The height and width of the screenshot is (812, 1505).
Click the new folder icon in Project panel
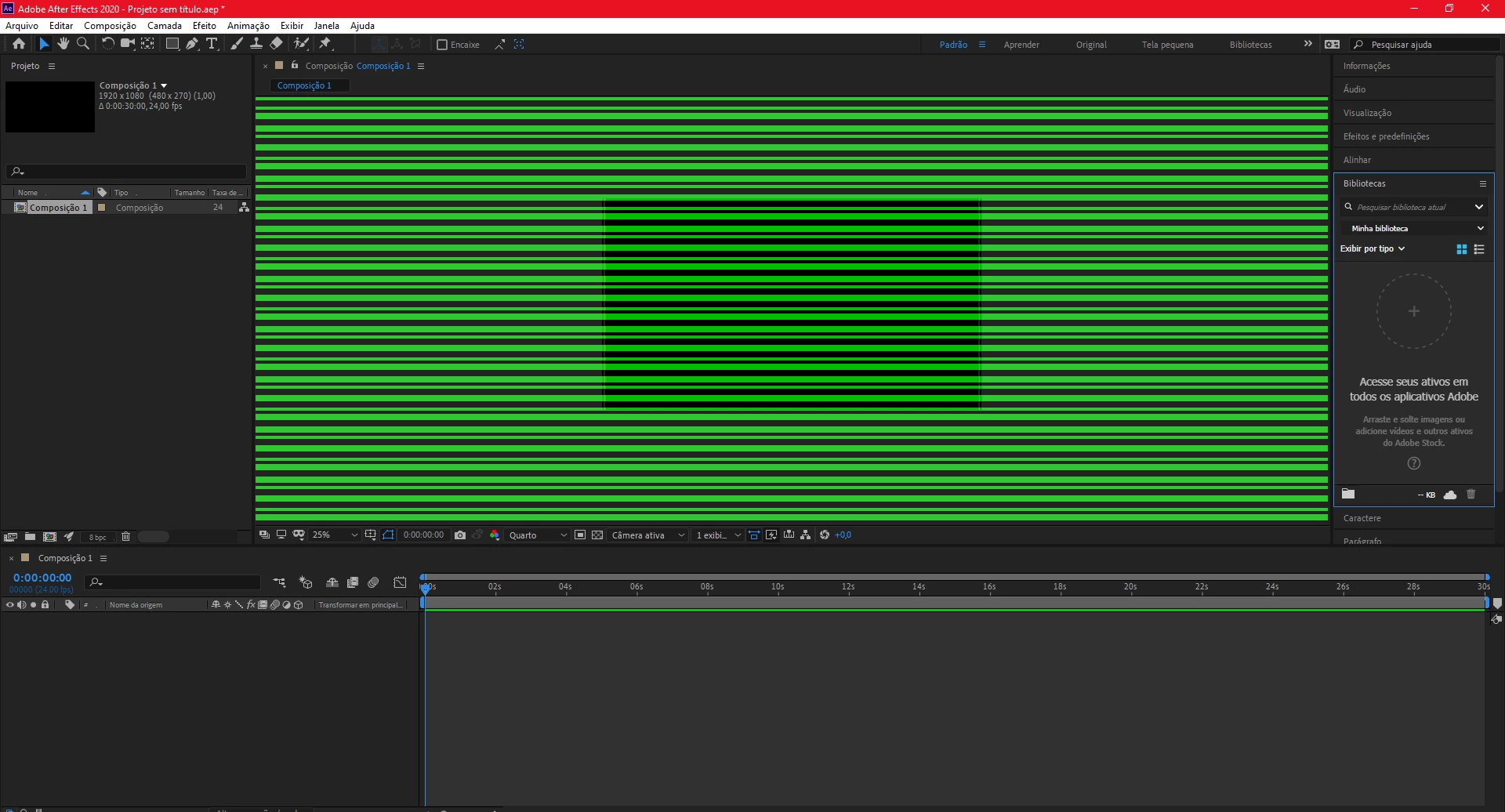(30, 537)
